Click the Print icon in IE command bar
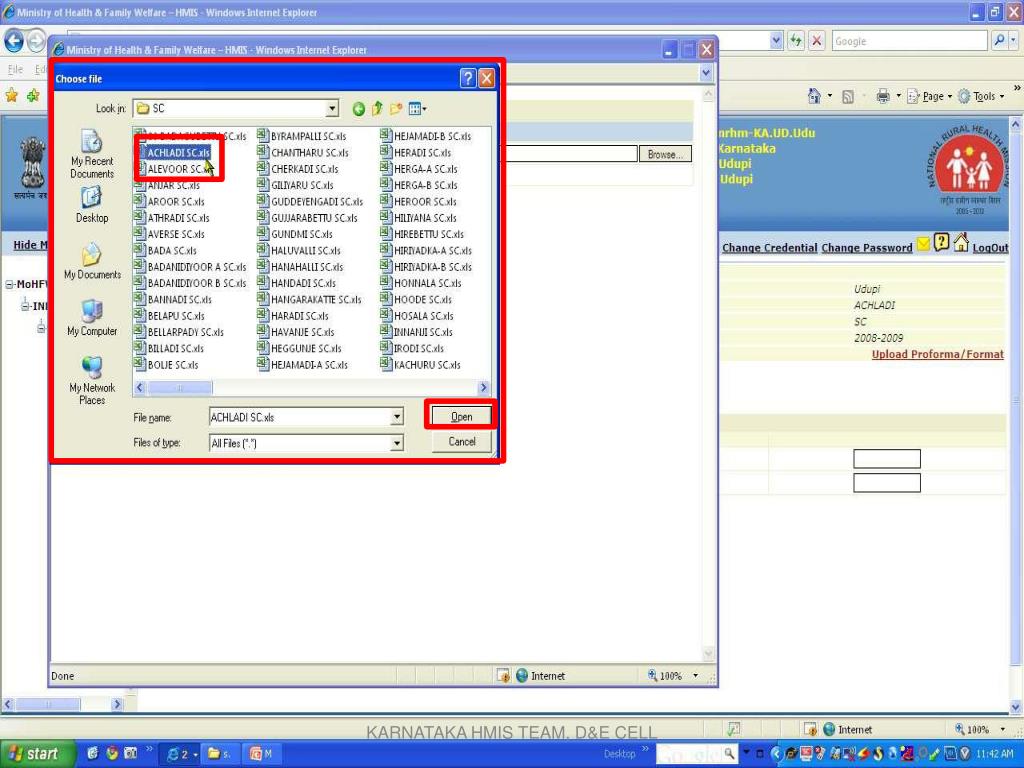The width and height of the screenshot is (1024, 768). pos(883,97)
